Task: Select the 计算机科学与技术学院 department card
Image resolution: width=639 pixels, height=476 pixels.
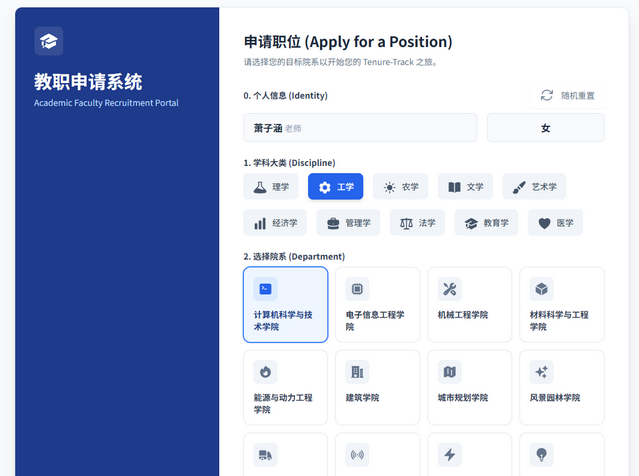Action: point(286,304)
